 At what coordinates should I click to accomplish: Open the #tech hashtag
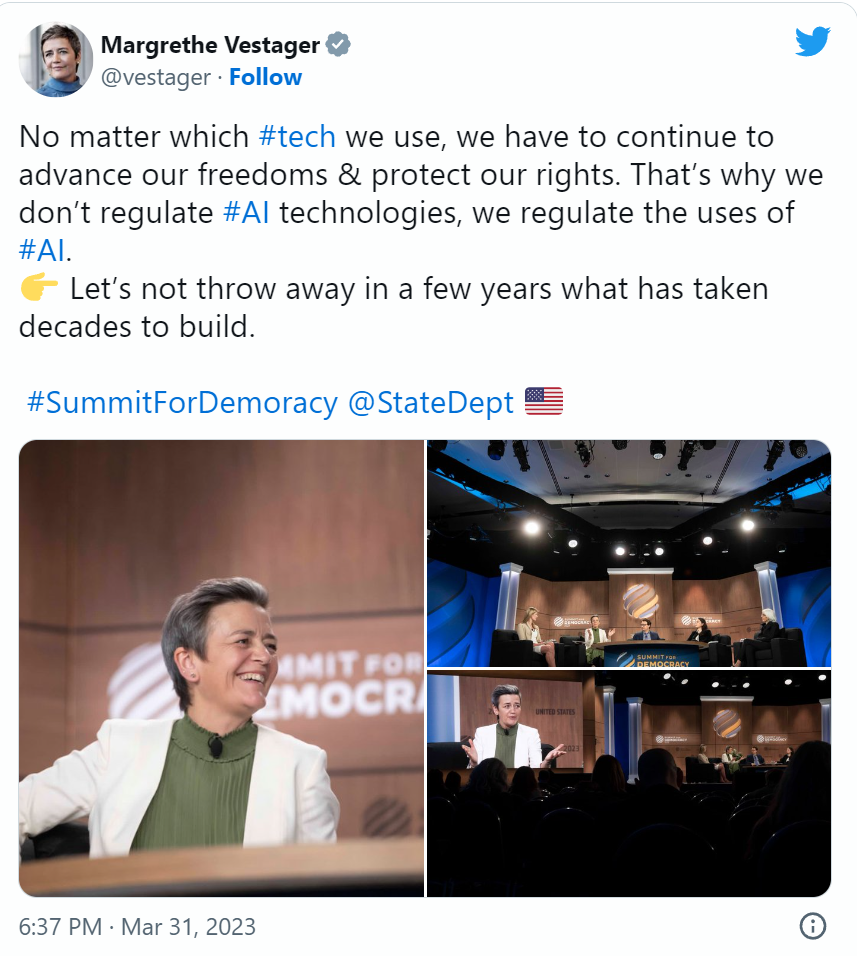(296, 137)
